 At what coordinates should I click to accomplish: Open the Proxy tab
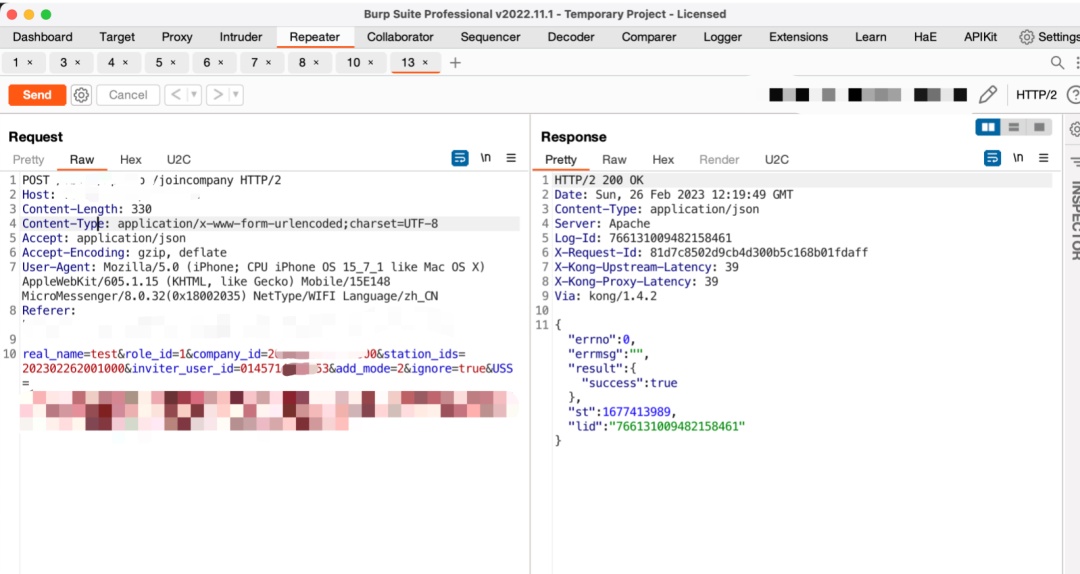[x=177, y=37]
